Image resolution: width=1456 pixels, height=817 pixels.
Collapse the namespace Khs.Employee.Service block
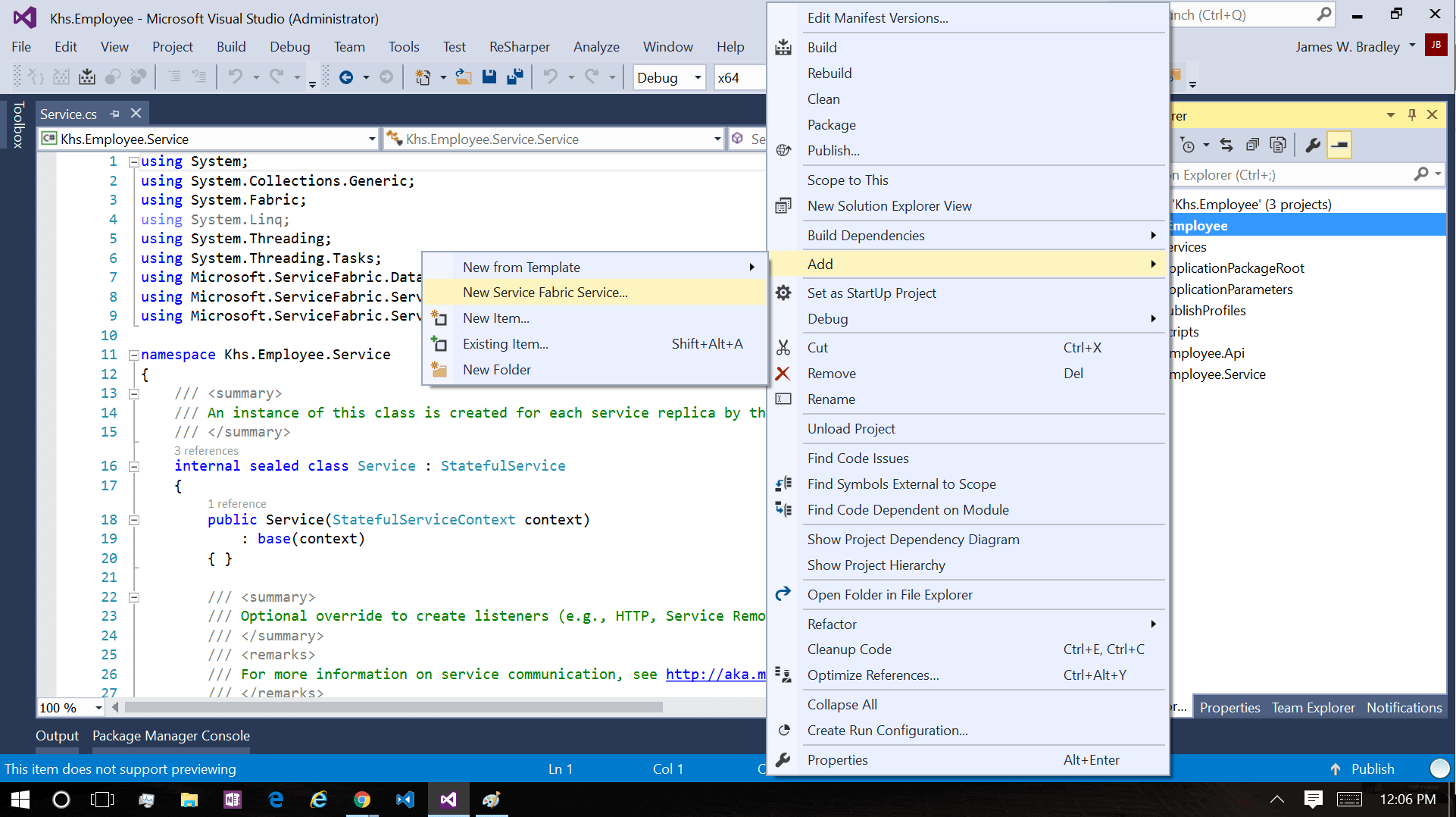(133, 355)
